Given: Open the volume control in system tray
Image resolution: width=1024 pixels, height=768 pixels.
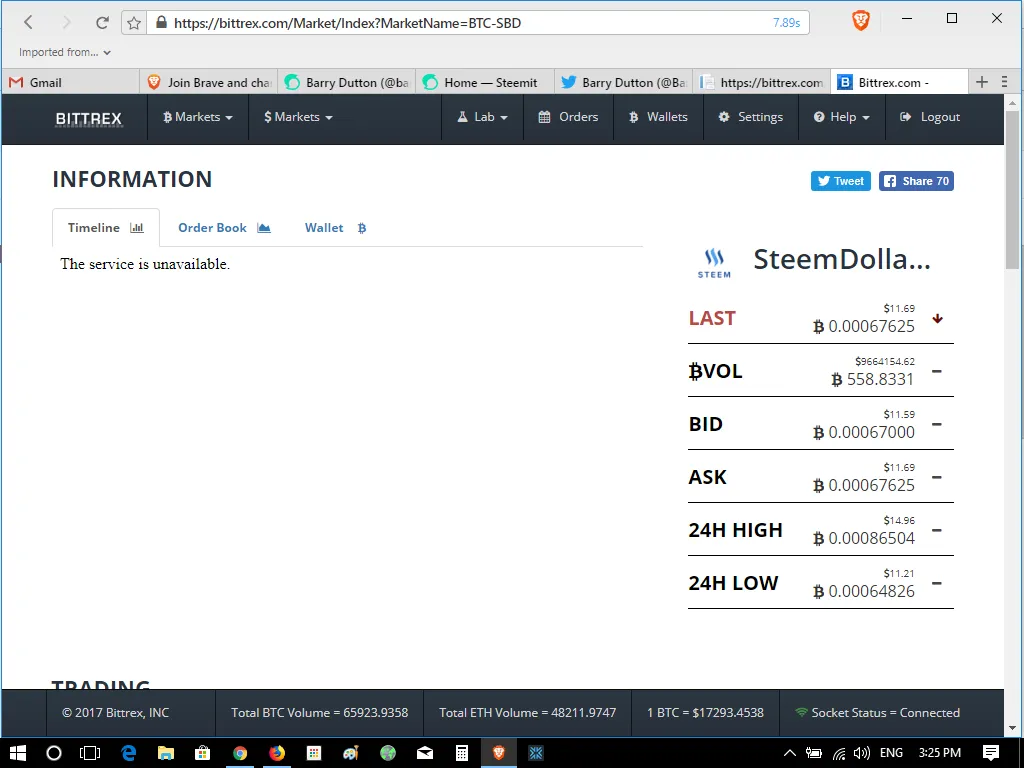Looking at the screenshot, I should click(861, 753).
